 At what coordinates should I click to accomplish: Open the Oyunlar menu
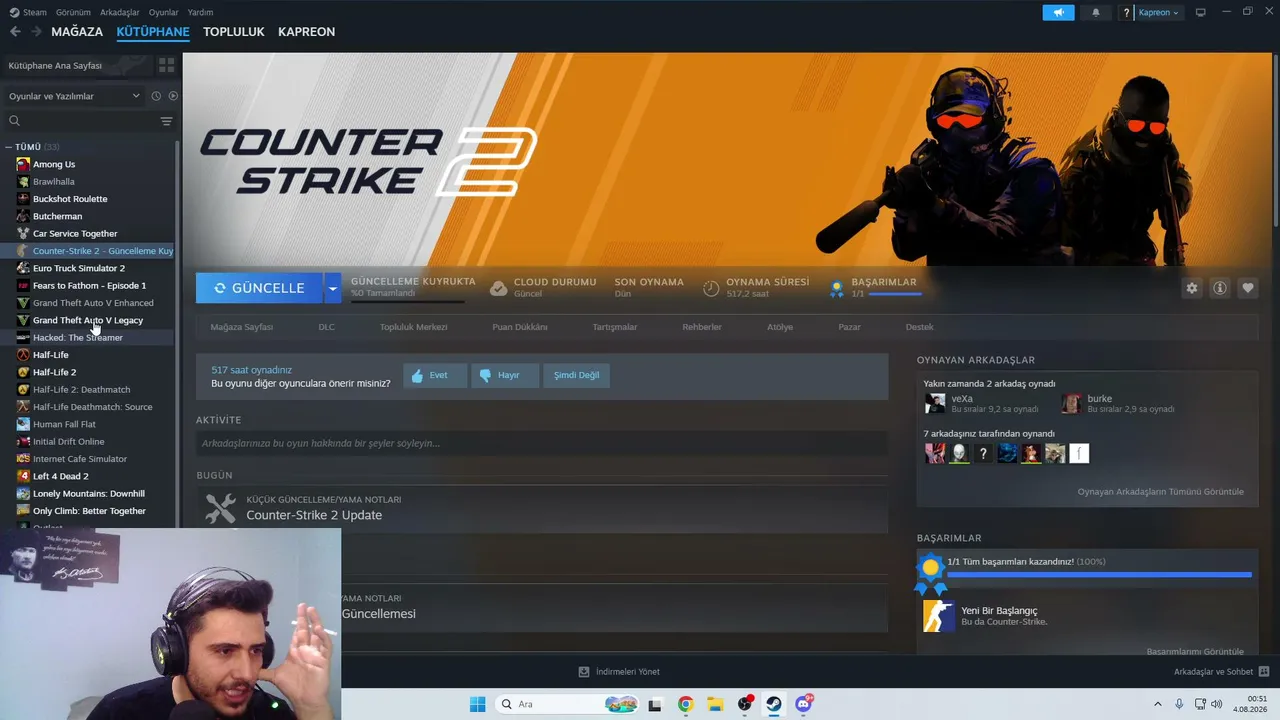coord(163,12)
